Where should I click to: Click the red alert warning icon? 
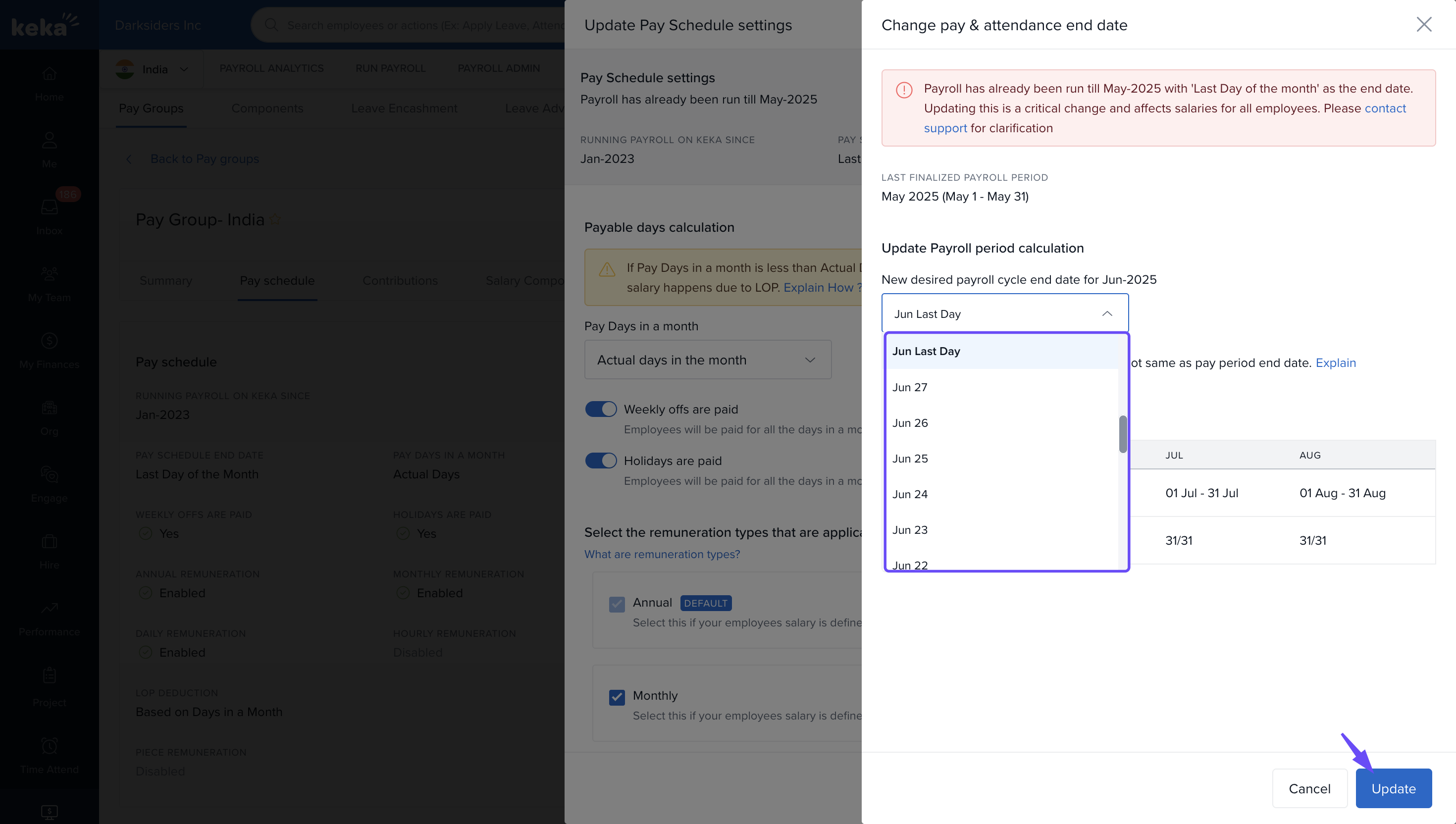tap(904, 90)
